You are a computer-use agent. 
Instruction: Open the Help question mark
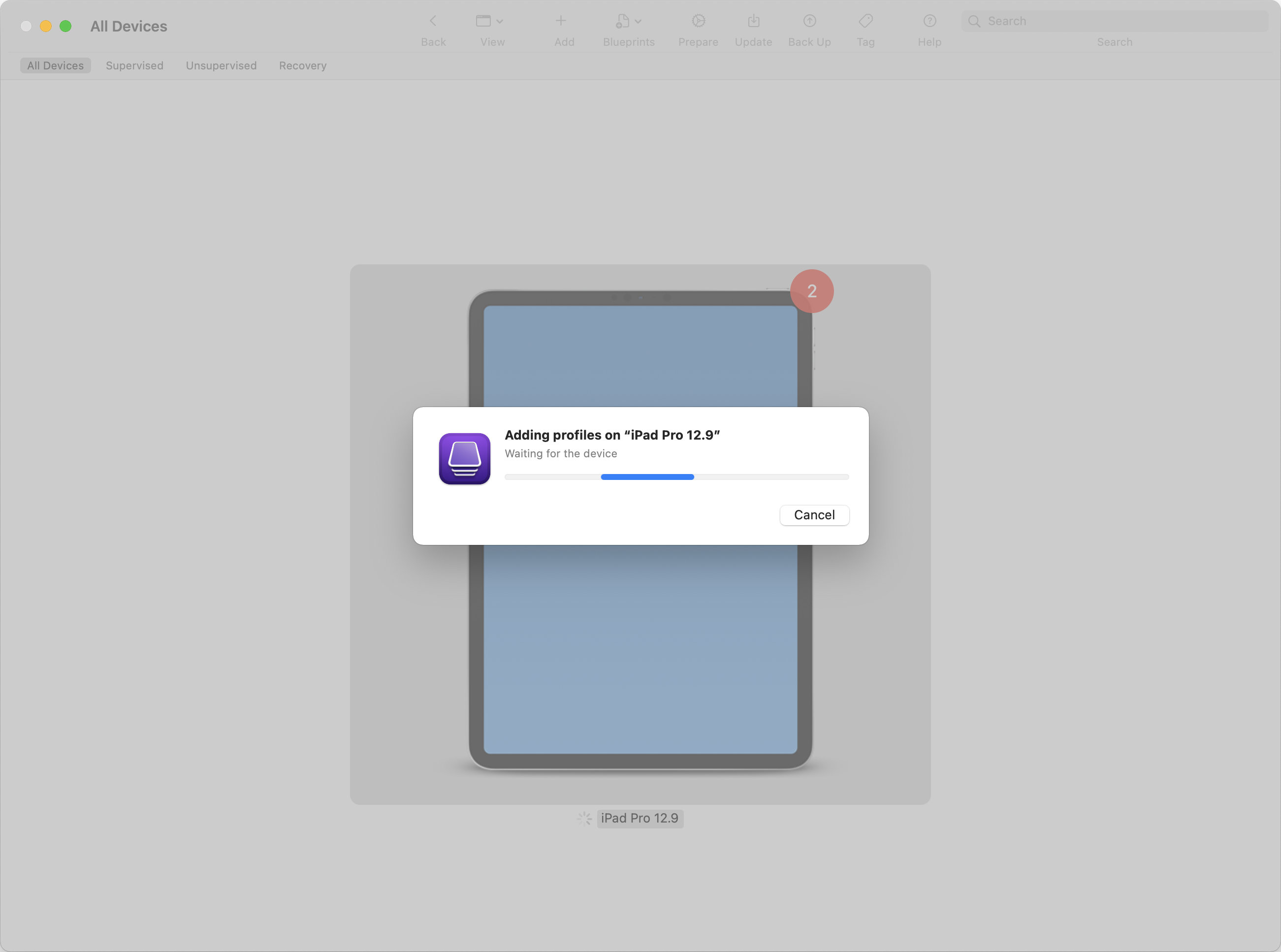coord(929,21)
